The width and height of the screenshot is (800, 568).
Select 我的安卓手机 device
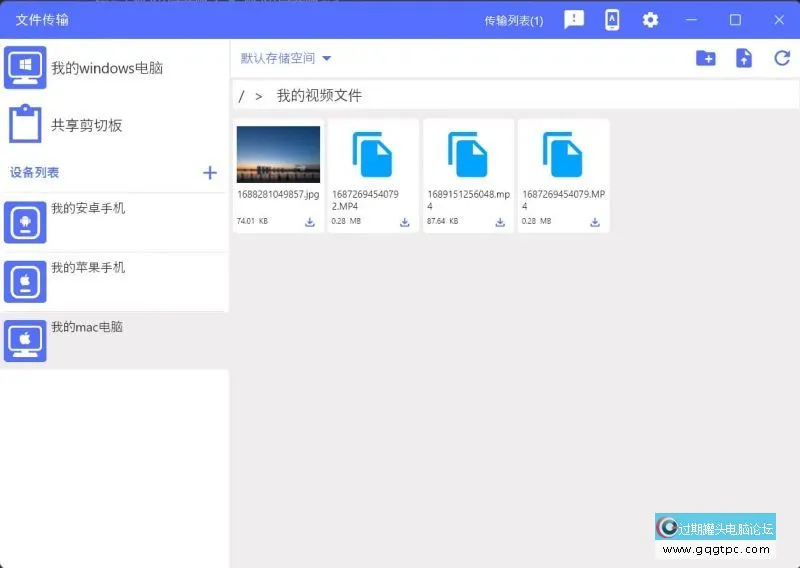pyautogui.click(x=114, y=223)
